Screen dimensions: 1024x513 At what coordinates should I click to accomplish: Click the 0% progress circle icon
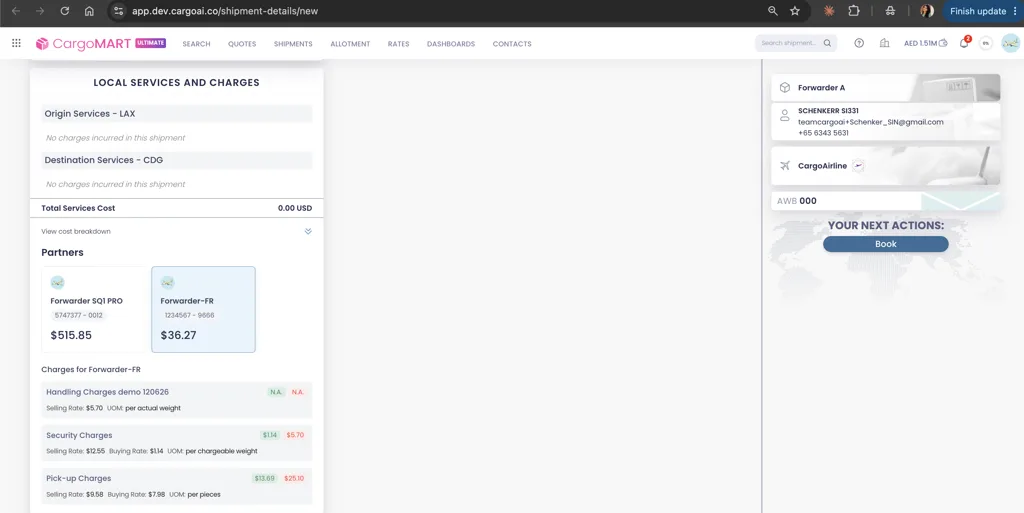(985, 43)
